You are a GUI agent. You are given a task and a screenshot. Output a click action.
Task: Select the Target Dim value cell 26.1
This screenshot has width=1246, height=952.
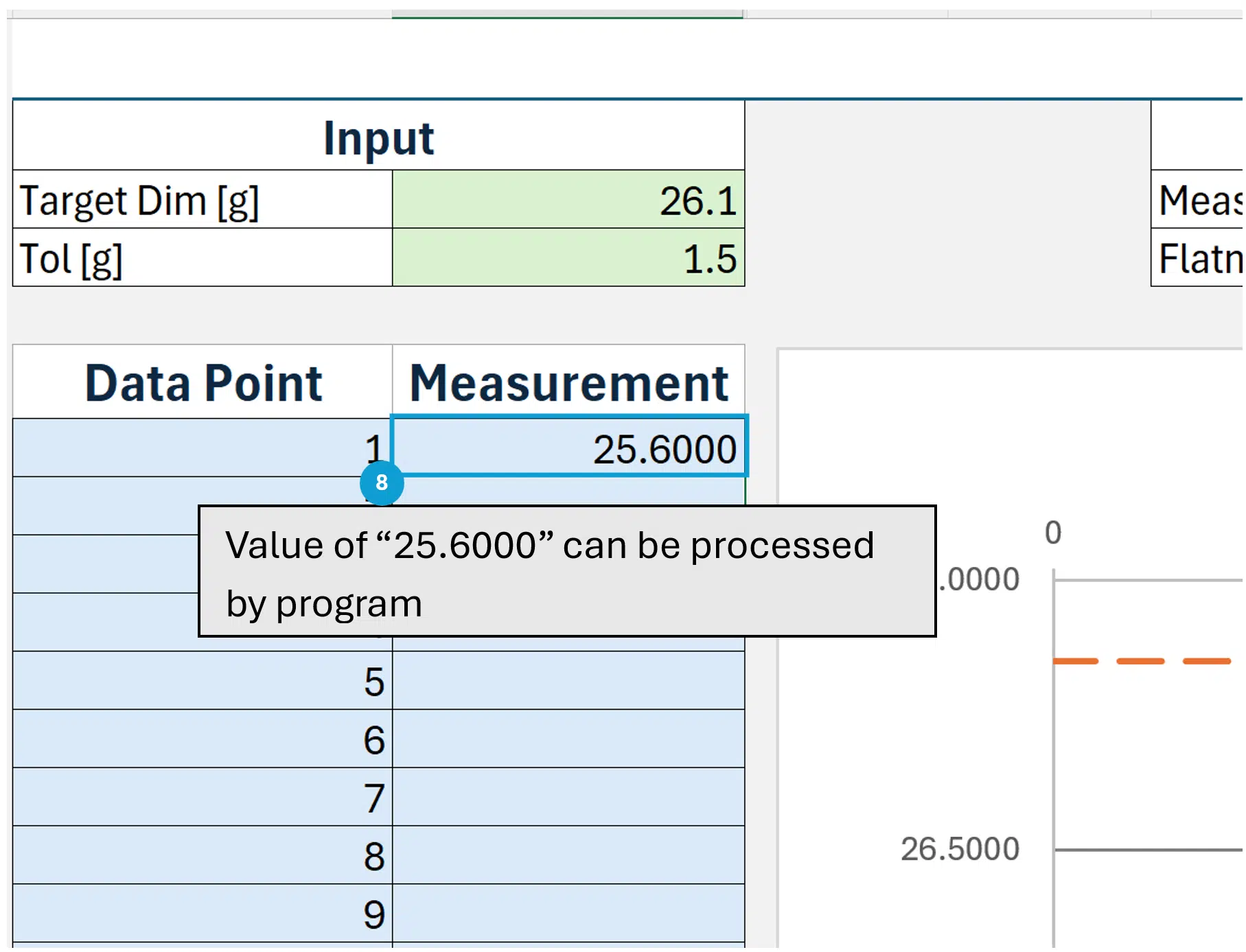pos(568,200)
